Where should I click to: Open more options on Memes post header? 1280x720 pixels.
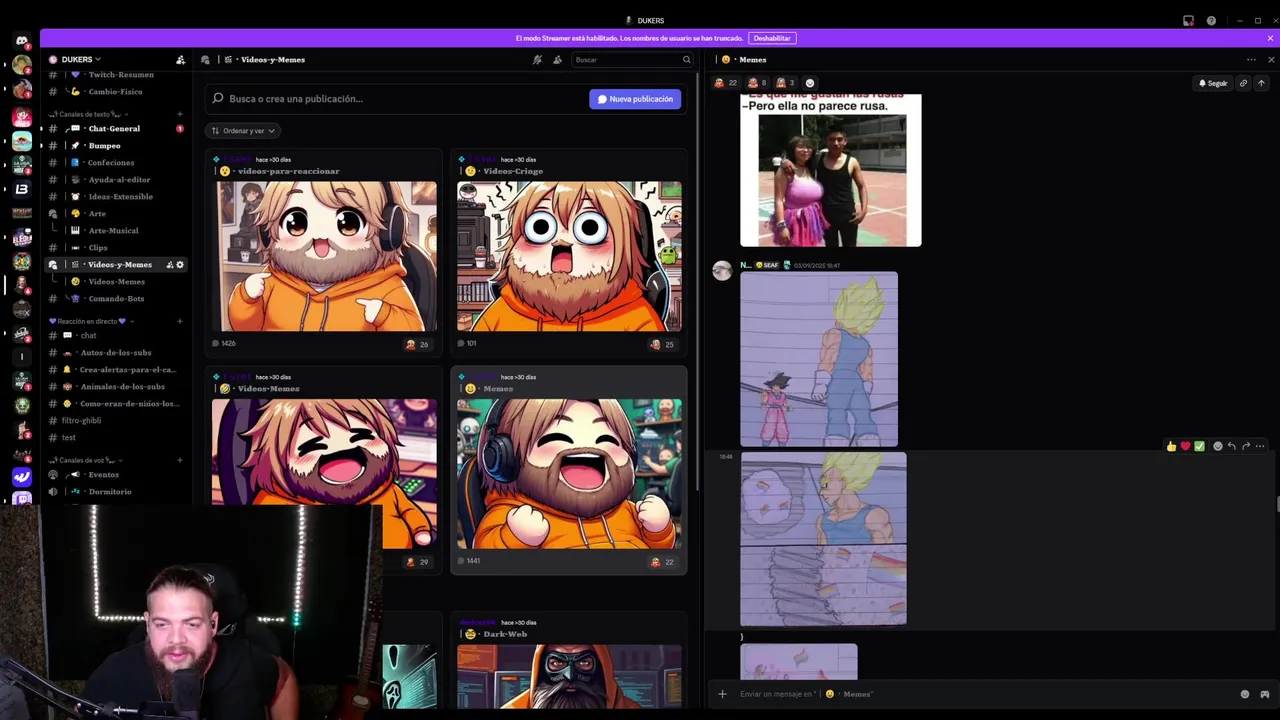pos(1251,60)
